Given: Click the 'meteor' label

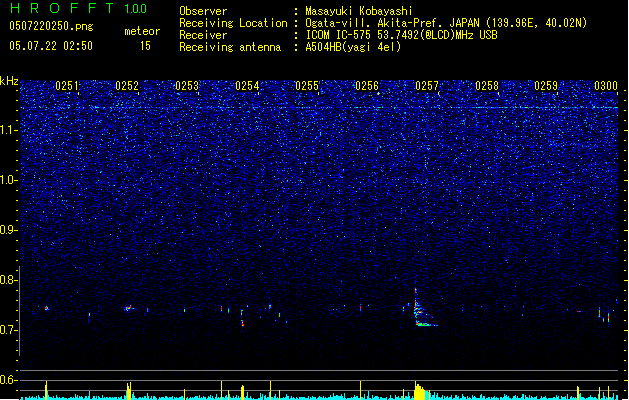Looking at the screenshot, I should pos(142,31).
